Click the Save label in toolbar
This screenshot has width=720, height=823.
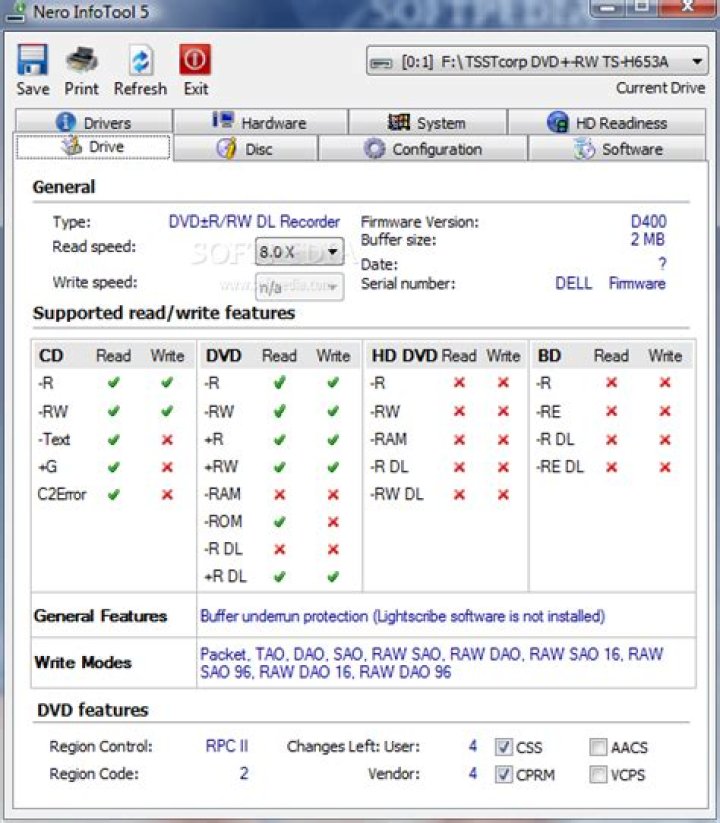33,88
